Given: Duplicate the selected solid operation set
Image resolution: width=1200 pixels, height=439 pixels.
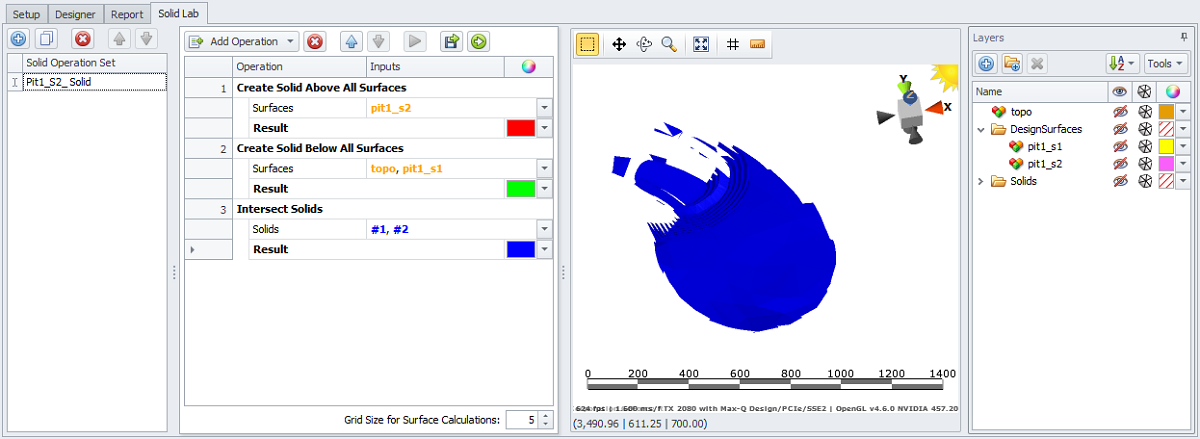Looking at the screenshot, I should coord(47,39).
